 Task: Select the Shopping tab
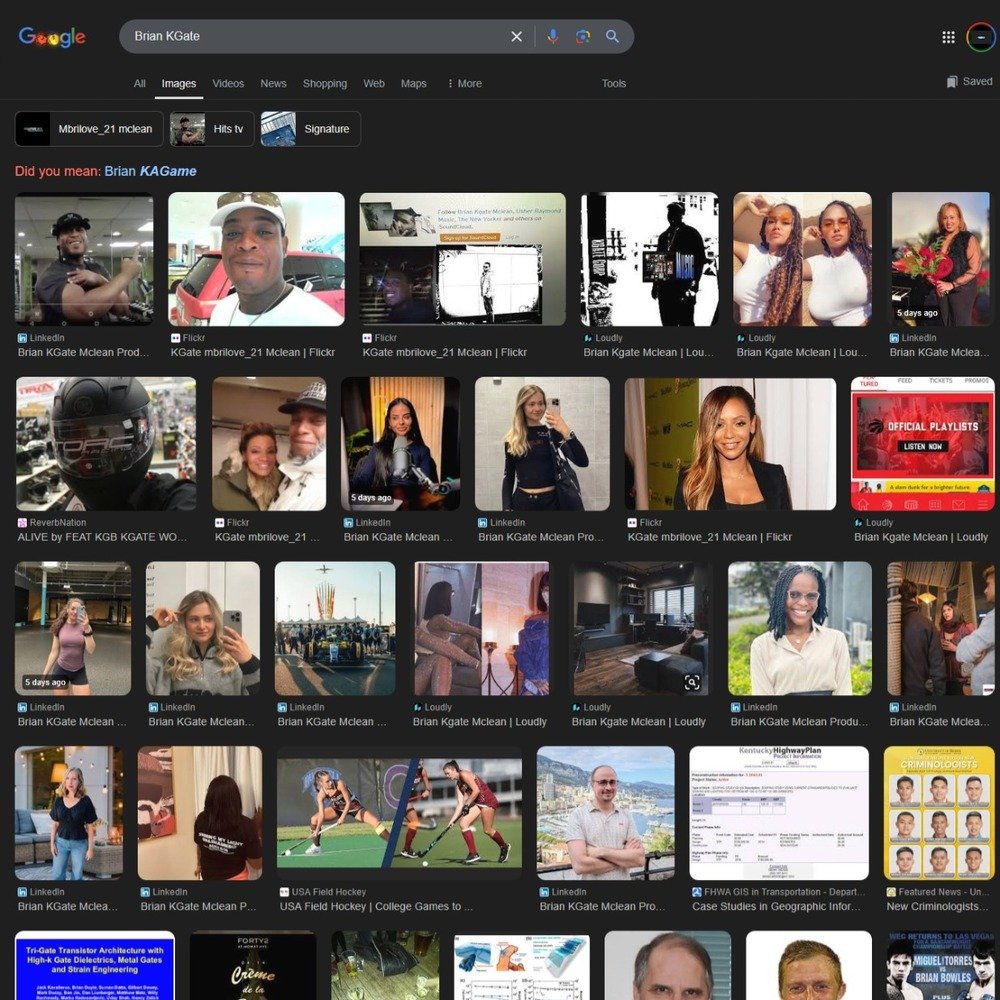[x=325, y=84]
